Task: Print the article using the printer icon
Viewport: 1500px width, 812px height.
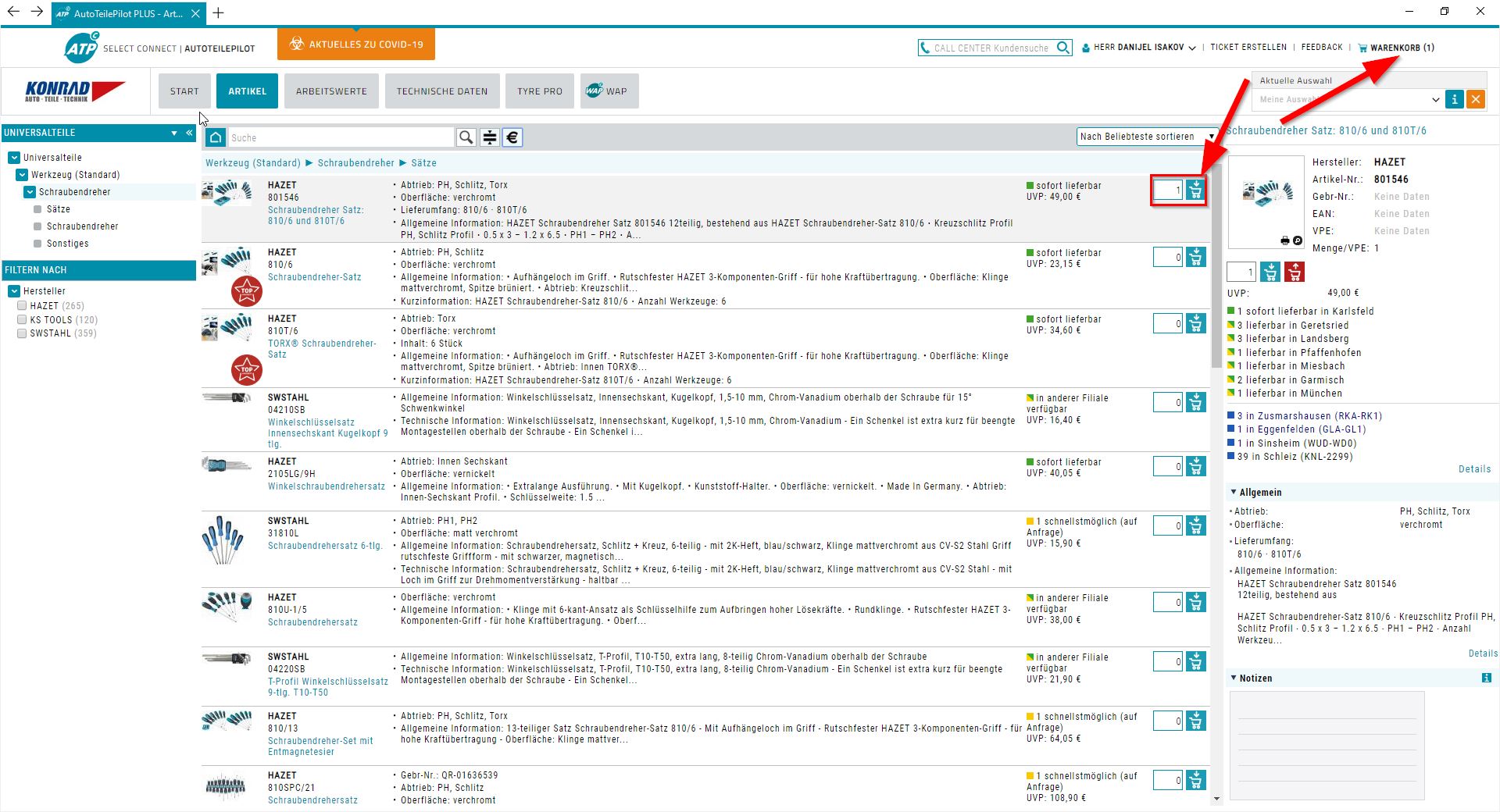Action: 1285,240
